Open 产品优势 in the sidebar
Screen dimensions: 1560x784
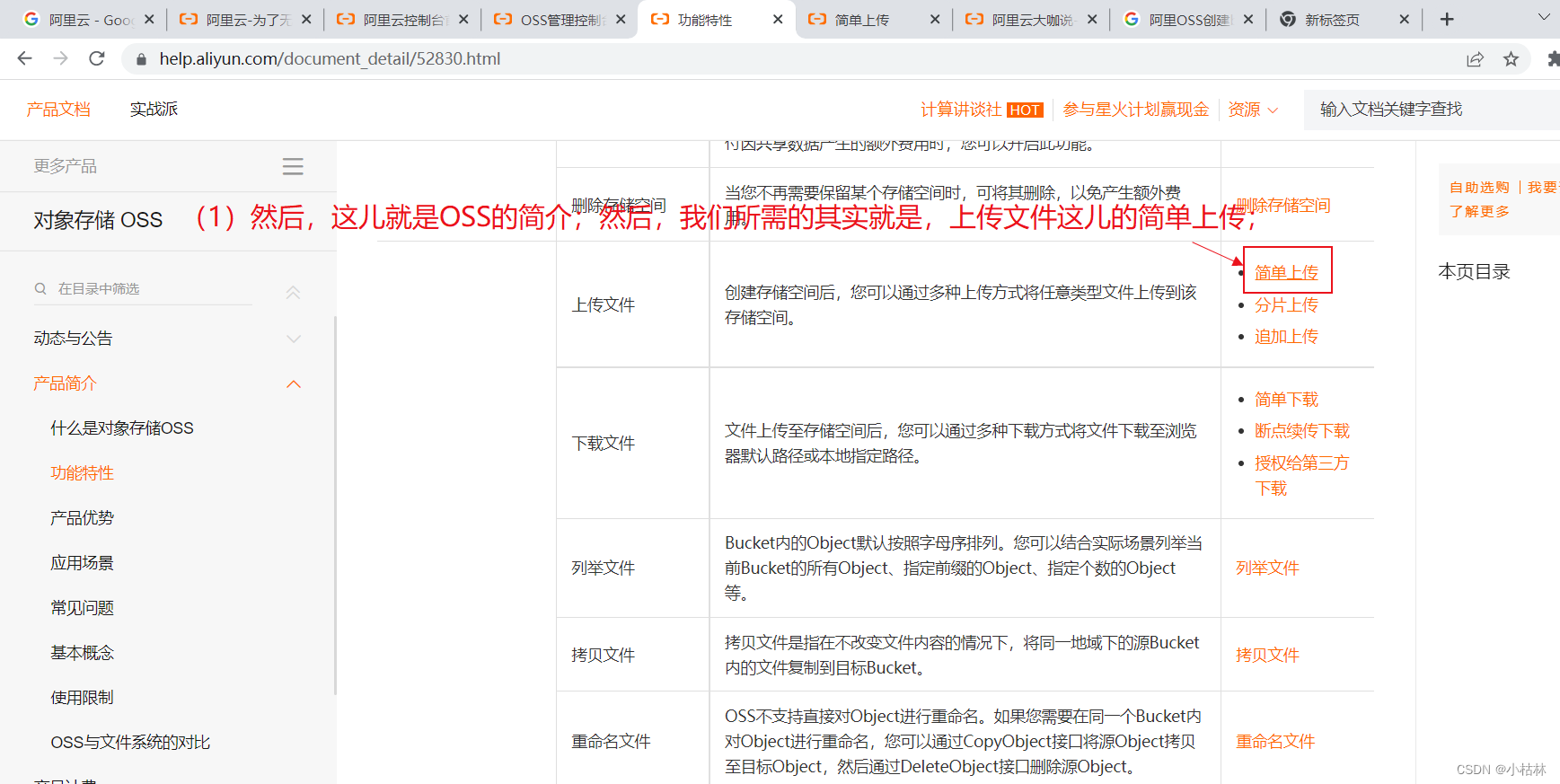click(82, 518)
